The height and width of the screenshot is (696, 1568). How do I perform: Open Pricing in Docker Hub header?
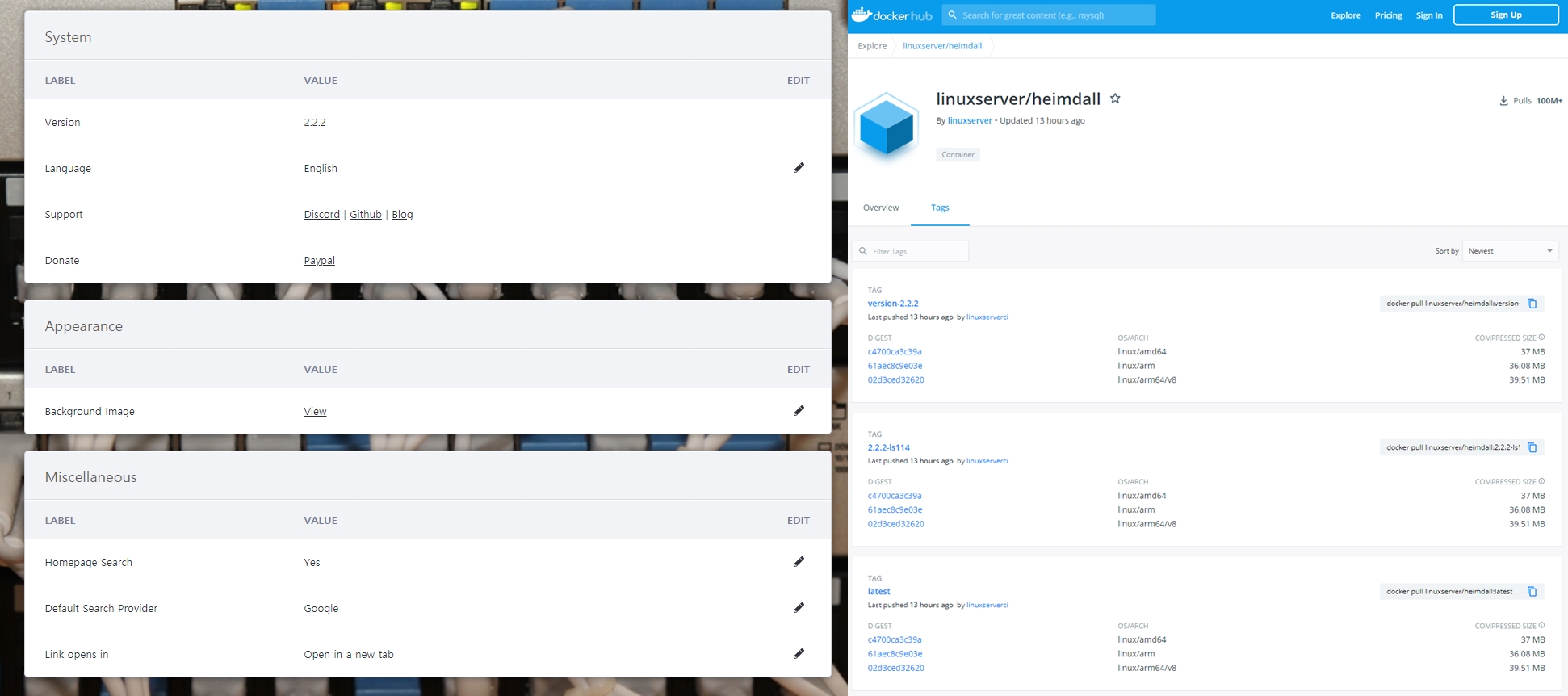1389,15
